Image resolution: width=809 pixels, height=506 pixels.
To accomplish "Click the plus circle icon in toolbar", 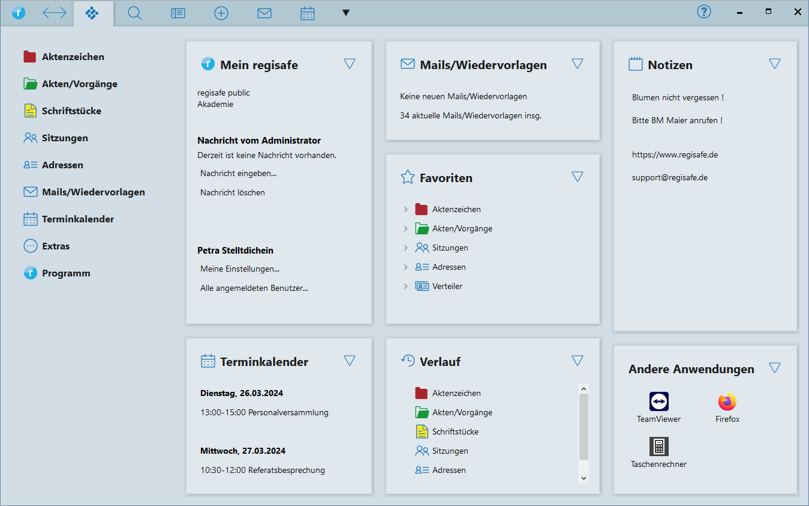I will (221, 13).
